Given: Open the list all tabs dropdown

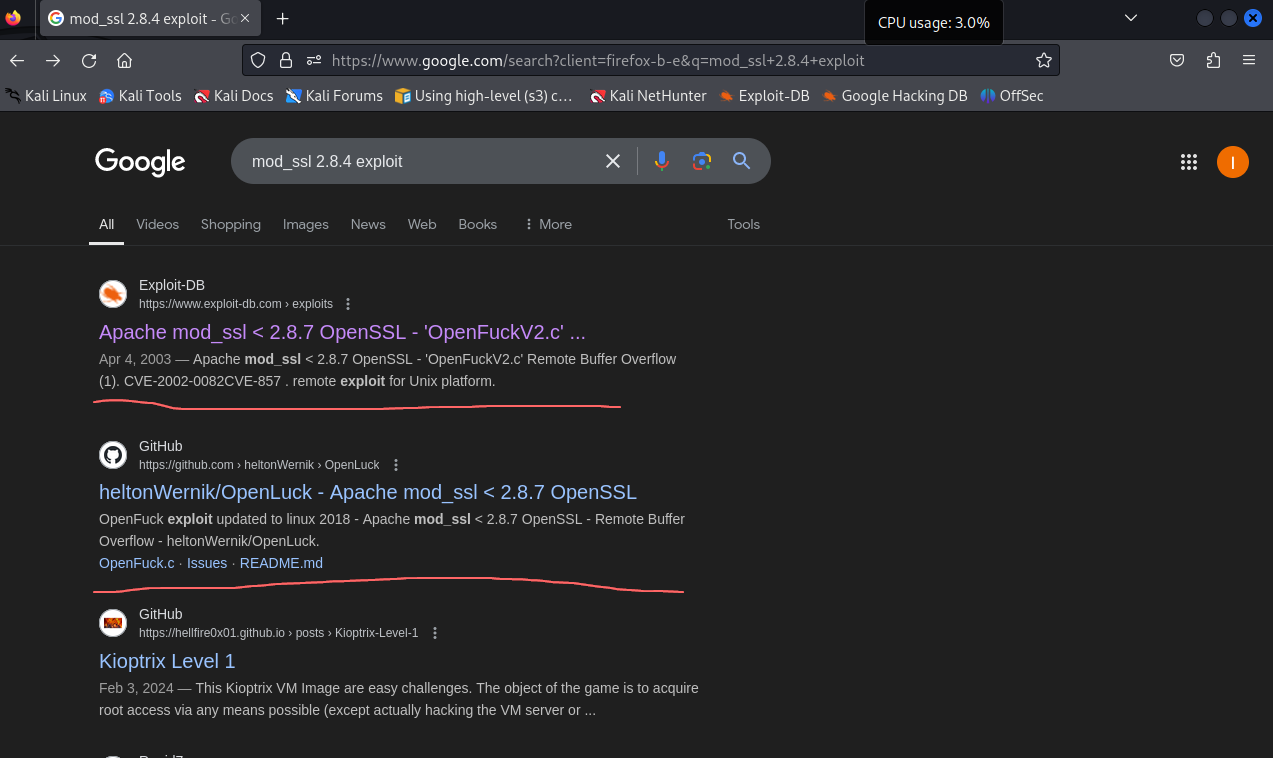Looking at the screenshot, I should coord(1131,18).
